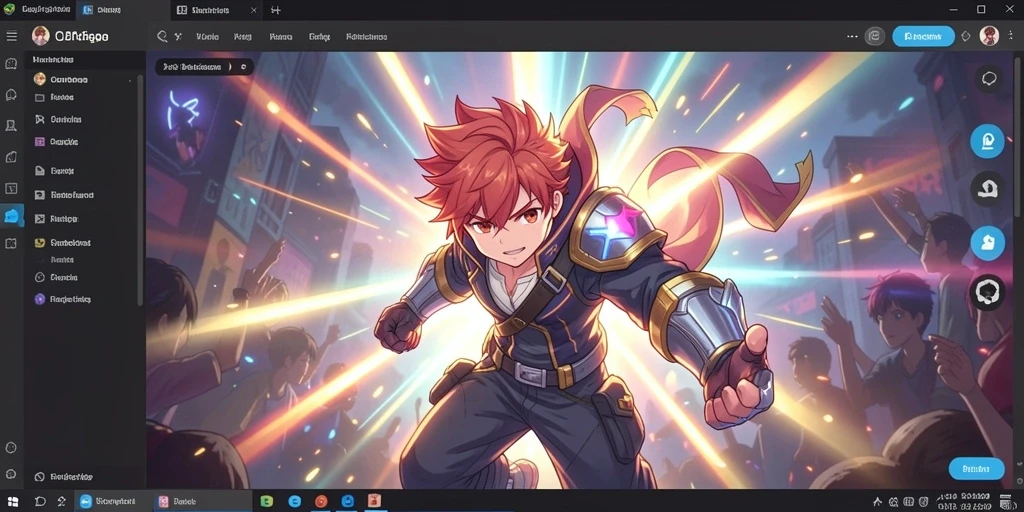Open the taskbar clock and date
The image size is (1024, 512).
(965, 502)
